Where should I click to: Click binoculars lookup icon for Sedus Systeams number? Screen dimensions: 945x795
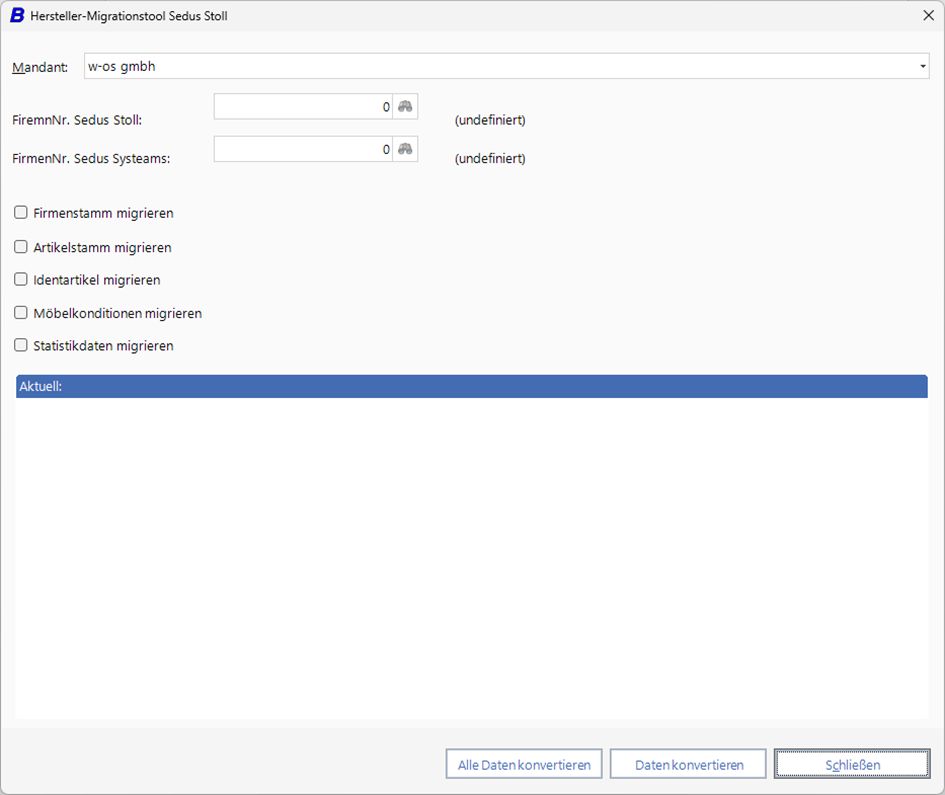coord(405,149)
